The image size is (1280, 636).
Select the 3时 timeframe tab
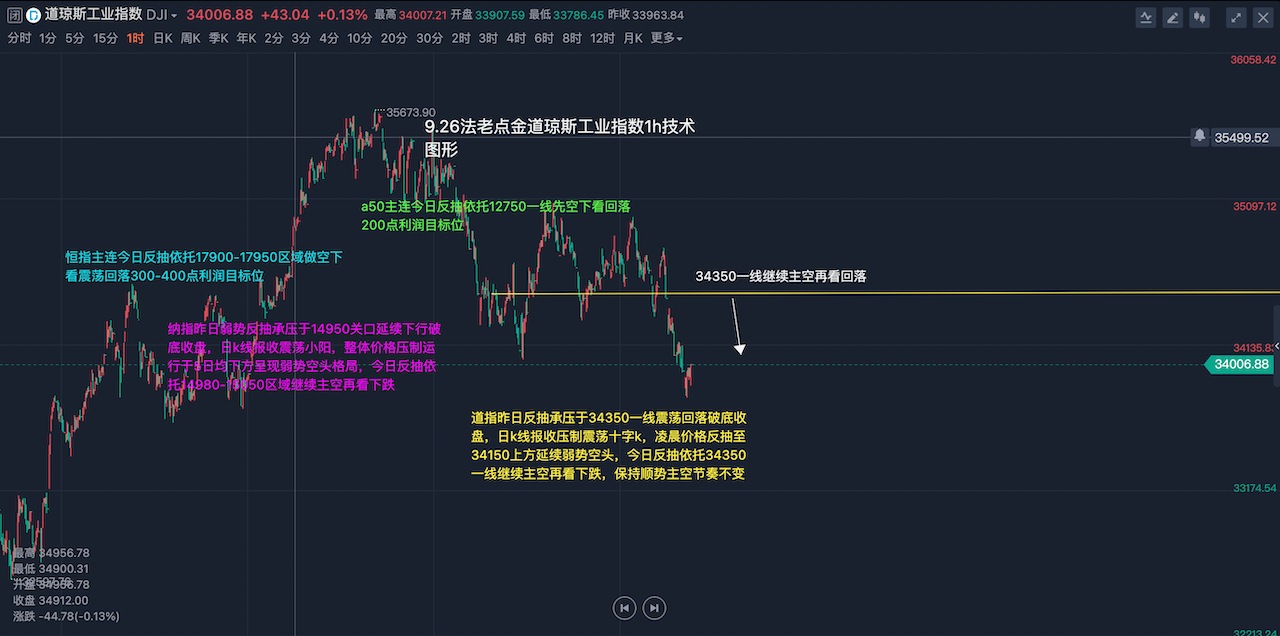pos(488,38)
